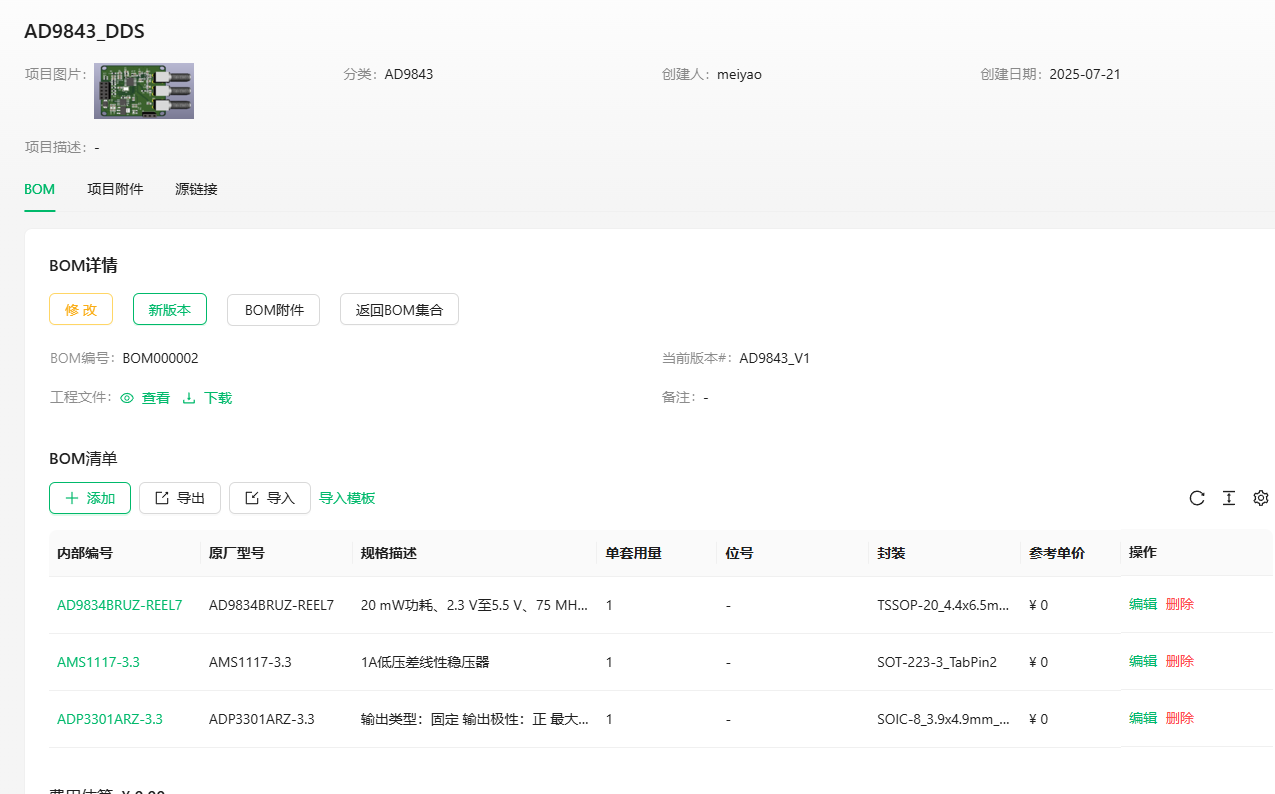Click the 新版本 button
1275x794 pixels.
(x=170, y=309)
